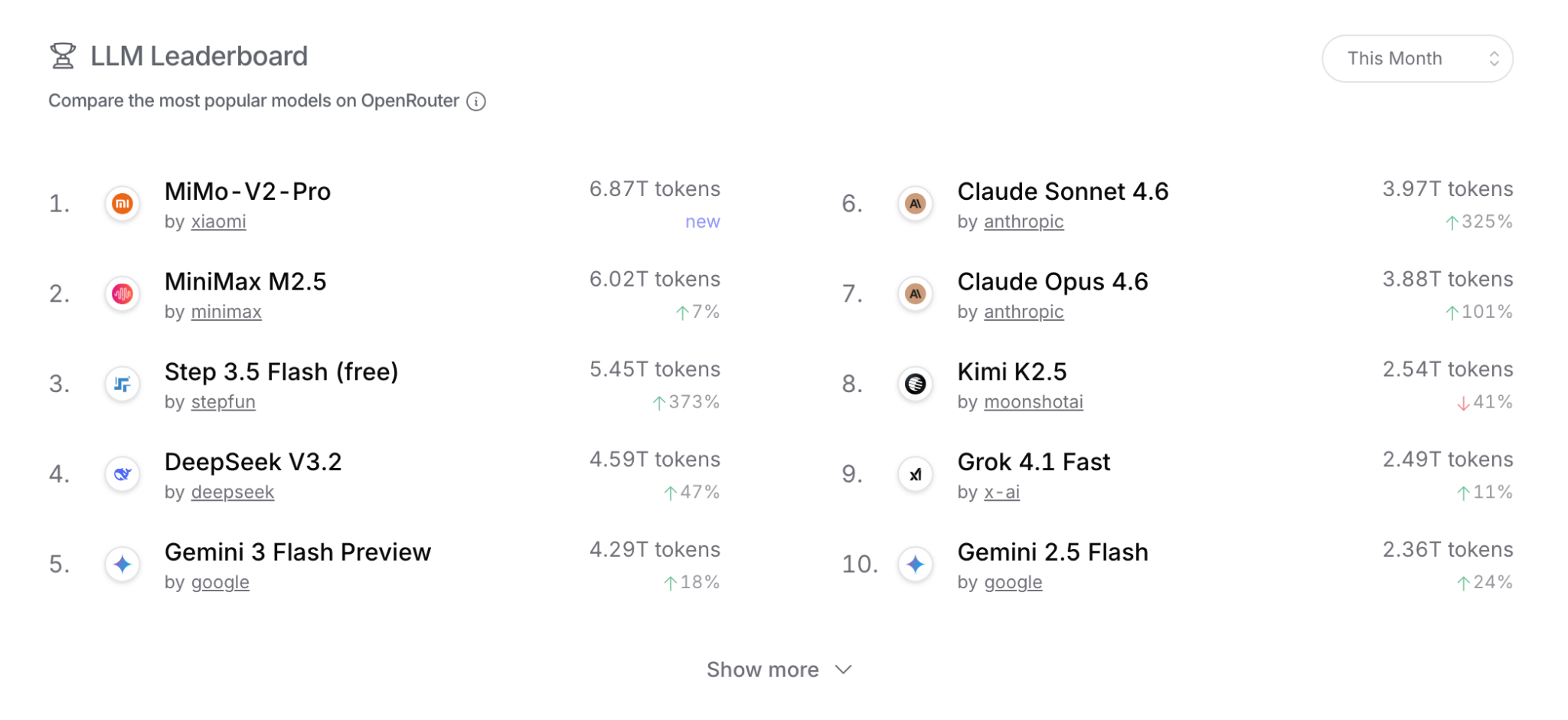Click the MiniMax logo icon
The image size is (1568, 720).
(122, 294)
